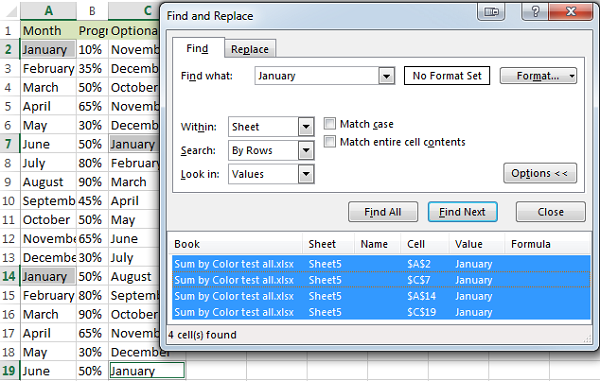This screenshot has width=600, height=381.
Task: Click the Find Next button
Action: coord(462,212)
